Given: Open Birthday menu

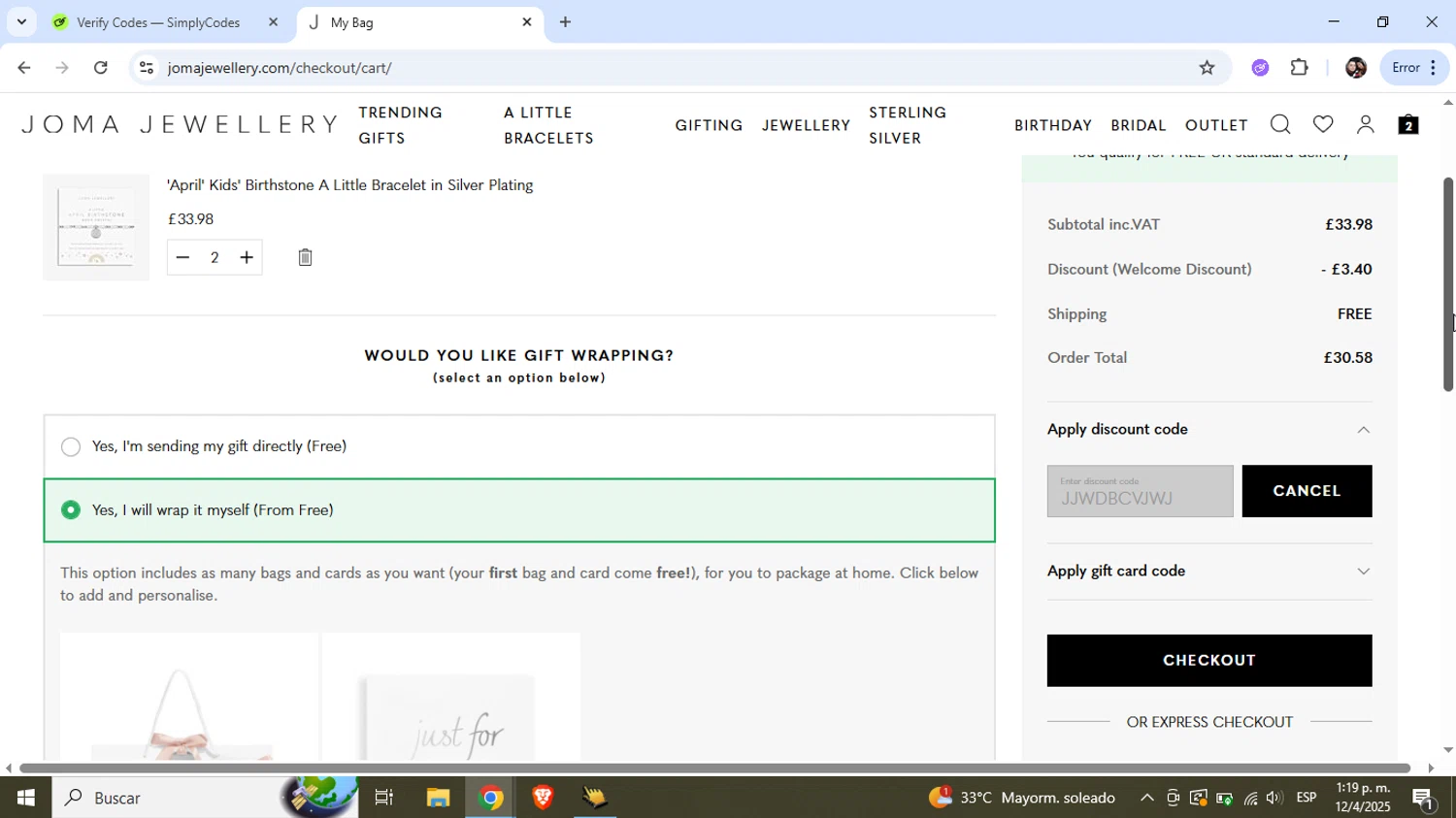Looking at the screenshot, I should 1053,125.
